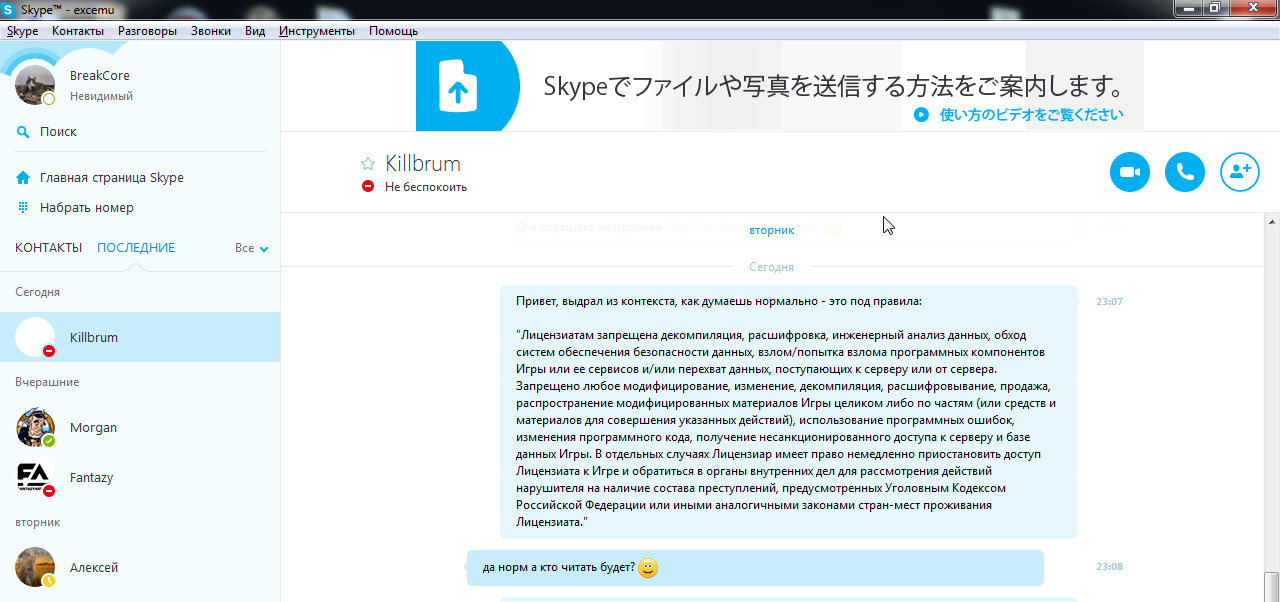Open the Контакты menu

[78, 31]
